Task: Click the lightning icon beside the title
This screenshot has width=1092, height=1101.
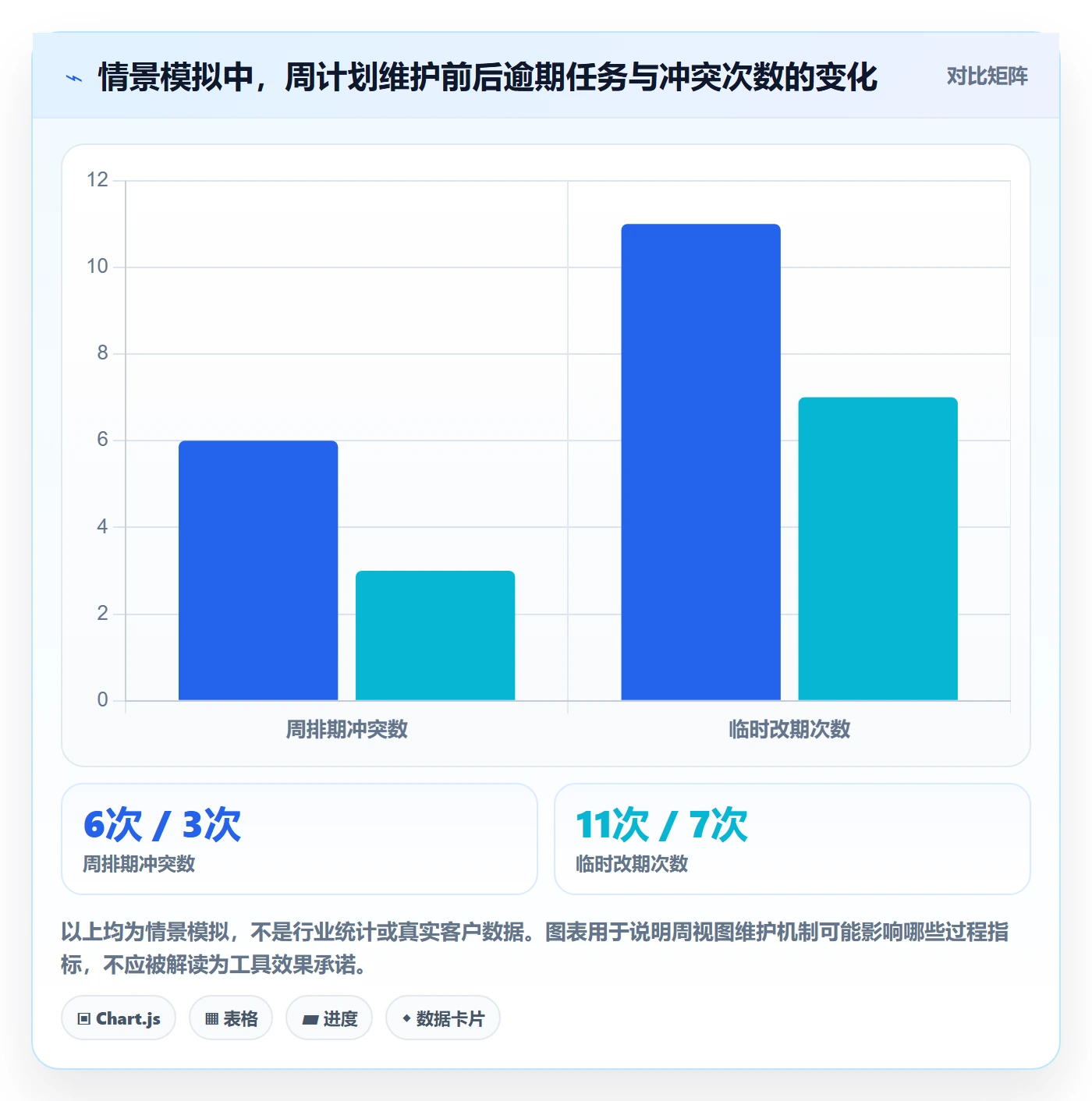Action: pos(74,78)
